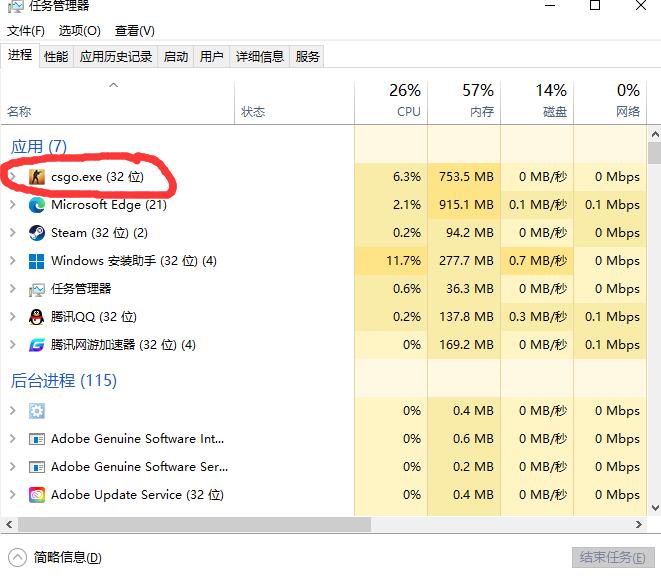Click csgo.exe memory value 753.5 MB
Image resolution: width=661 pixels, height=579 pixels.
466,177
